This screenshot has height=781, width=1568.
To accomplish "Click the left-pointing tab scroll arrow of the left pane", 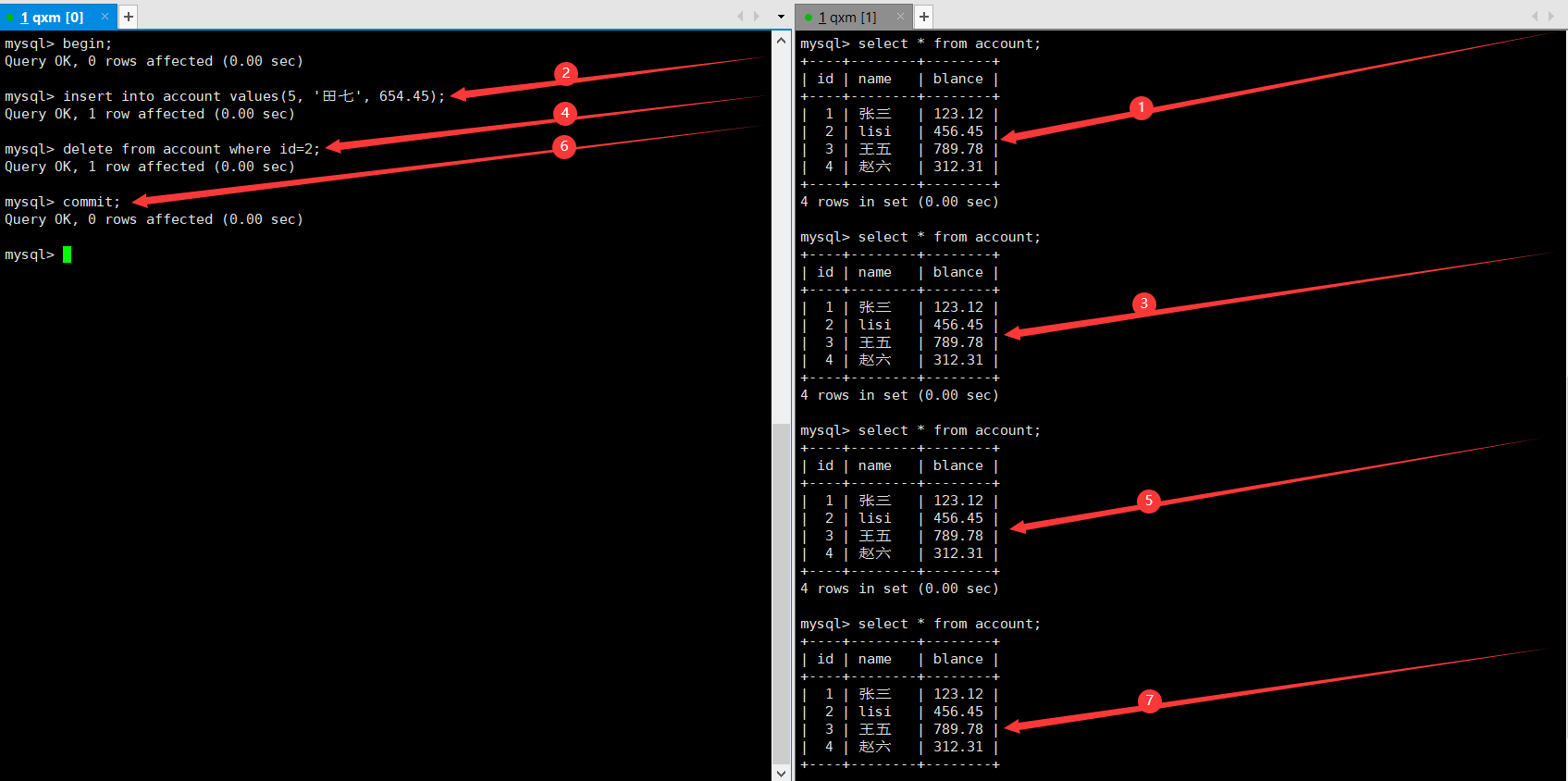I will 740,17.
